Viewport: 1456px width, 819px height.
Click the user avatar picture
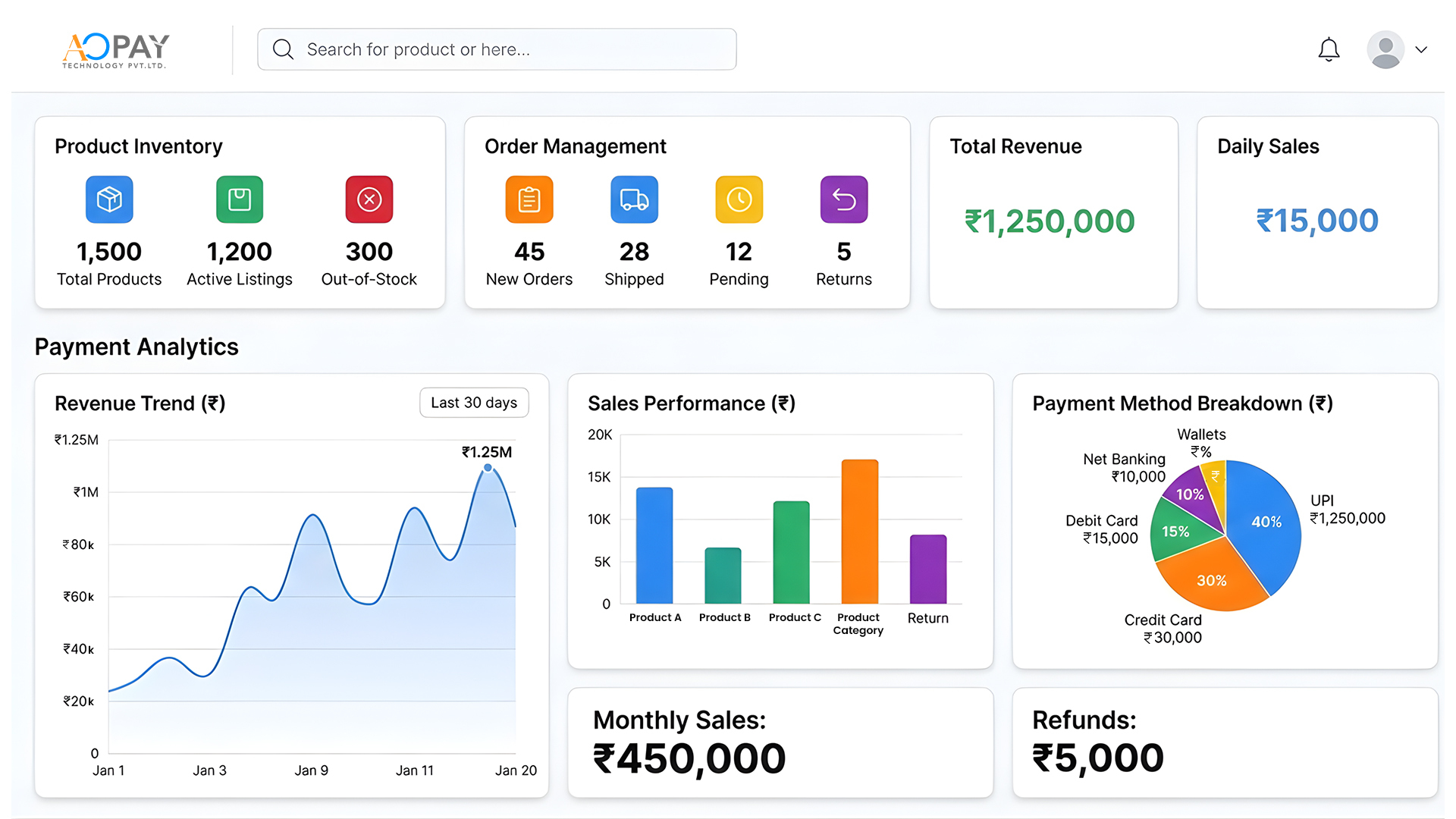pos(1385,50)
